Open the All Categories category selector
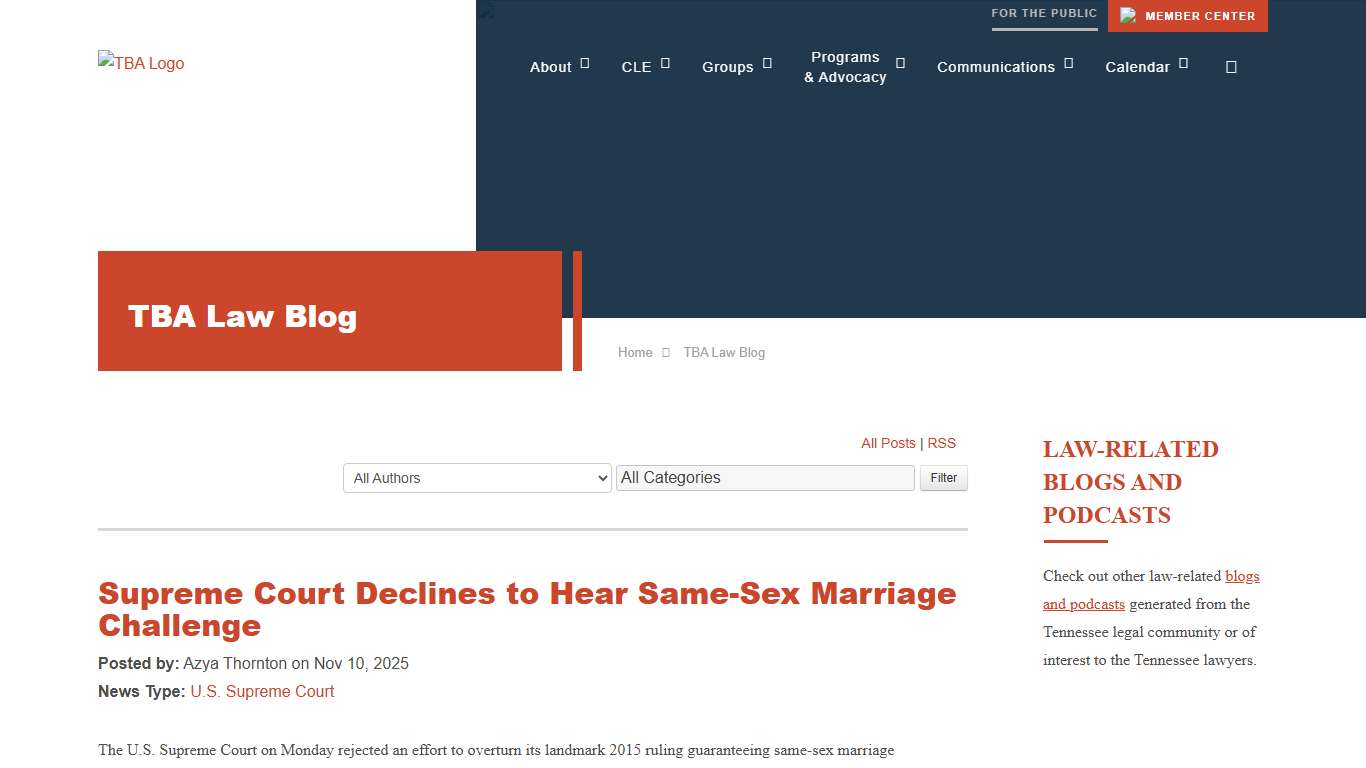The width and height of the screenshot is (1366, 768). (x=765, y=478)
